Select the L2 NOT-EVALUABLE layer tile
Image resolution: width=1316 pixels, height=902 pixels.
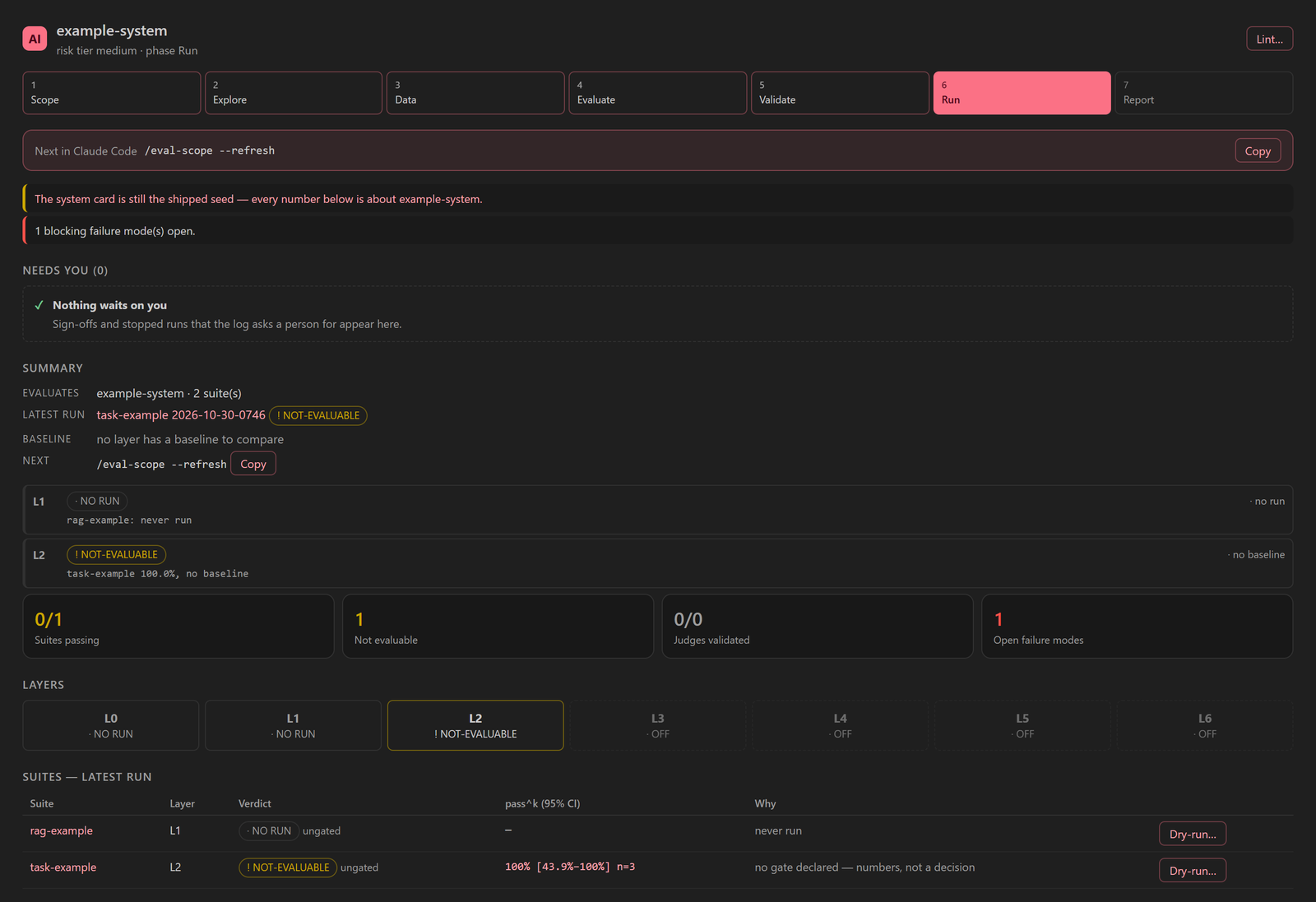coord(475,725)
